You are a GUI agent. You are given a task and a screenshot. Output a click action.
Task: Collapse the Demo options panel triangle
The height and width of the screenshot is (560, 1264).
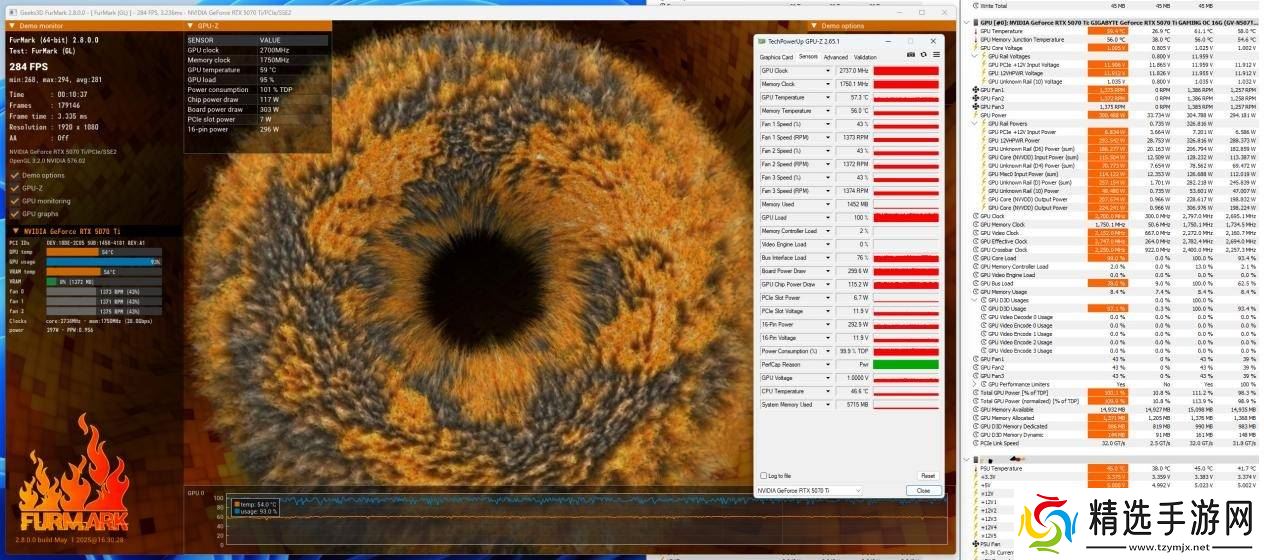click(814, 26)
